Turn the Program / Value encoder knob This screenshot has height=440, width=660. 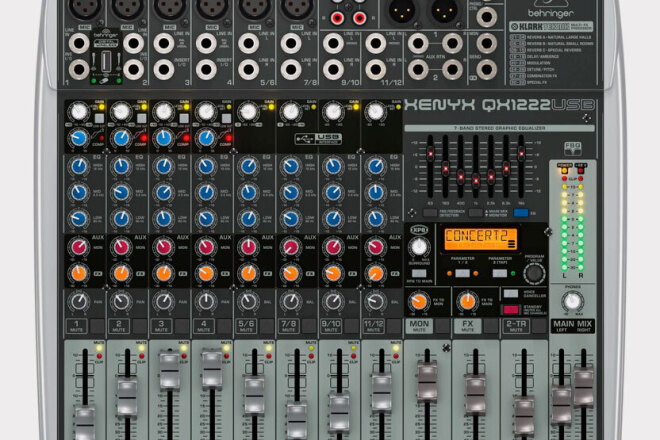pos(535,274)
